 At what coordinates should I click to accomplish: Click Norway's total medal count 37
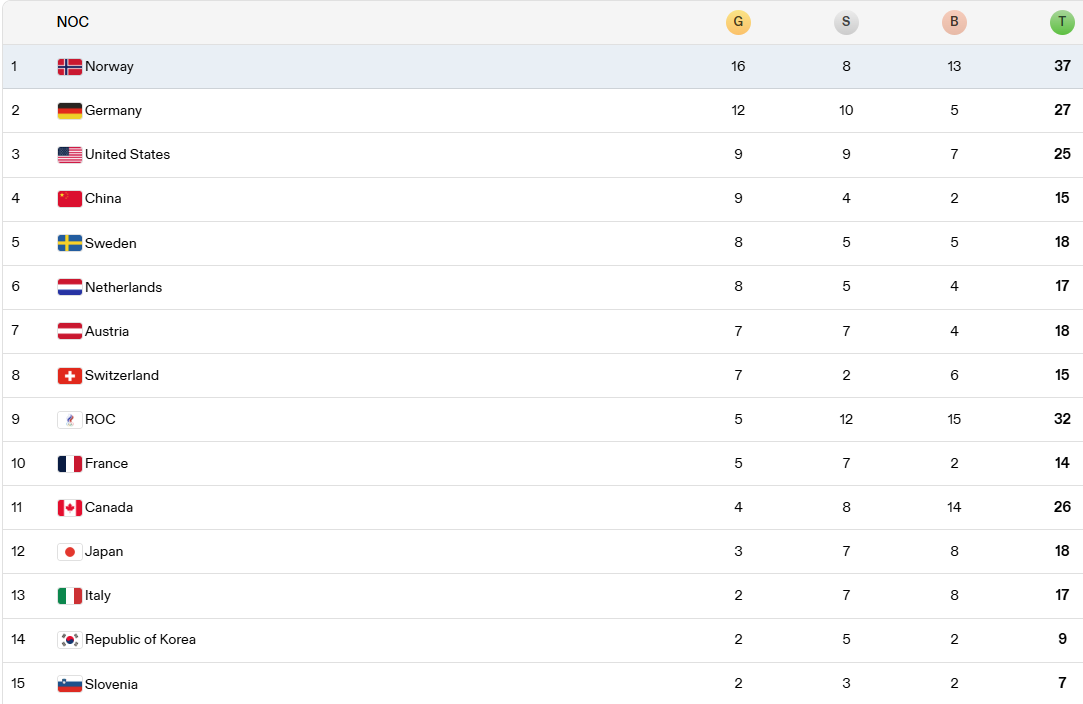1062,66
